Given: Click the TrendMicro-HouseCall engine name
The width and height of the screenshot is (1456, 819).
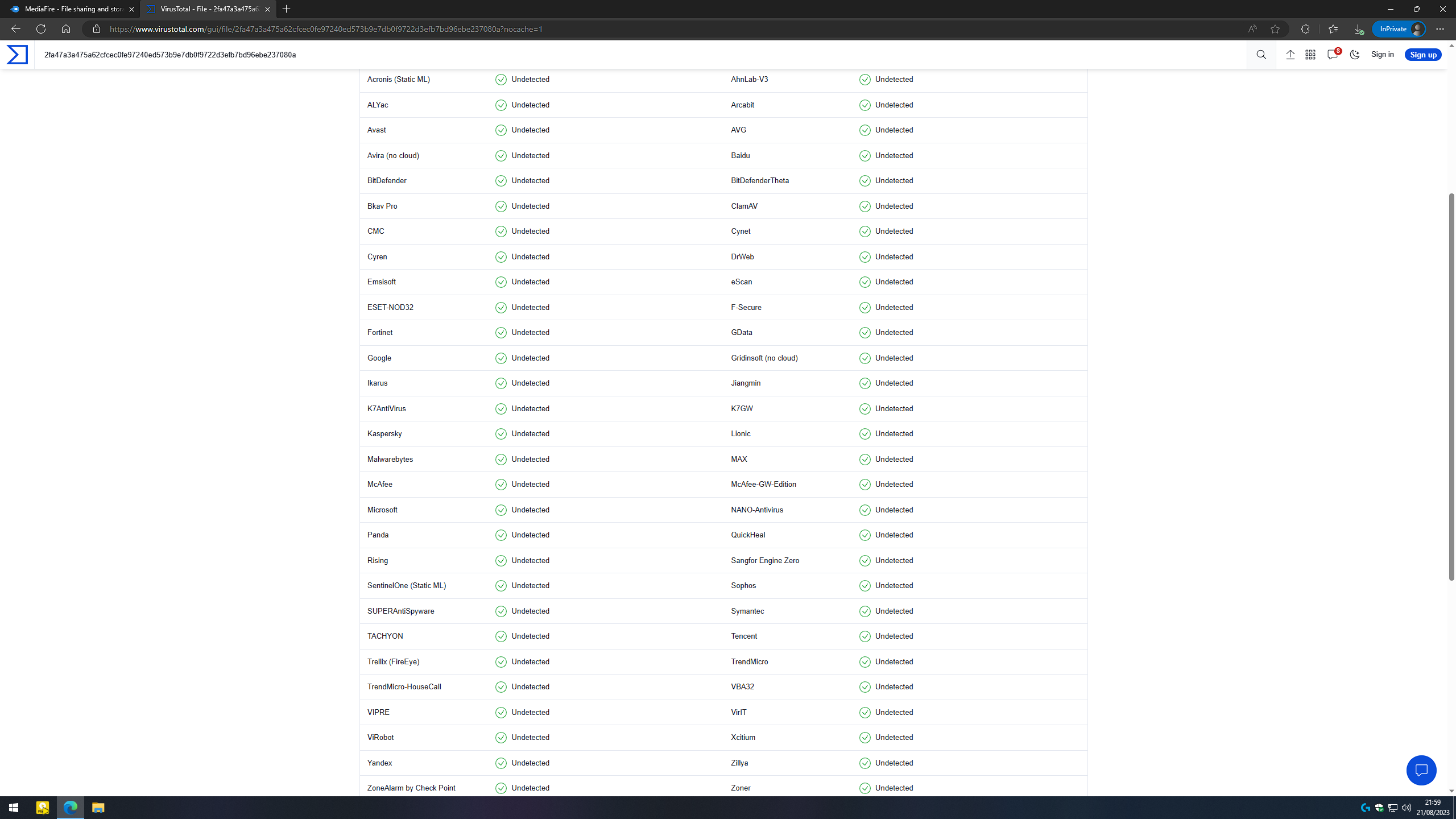Looking at the screenshot, I should [404, 686].
